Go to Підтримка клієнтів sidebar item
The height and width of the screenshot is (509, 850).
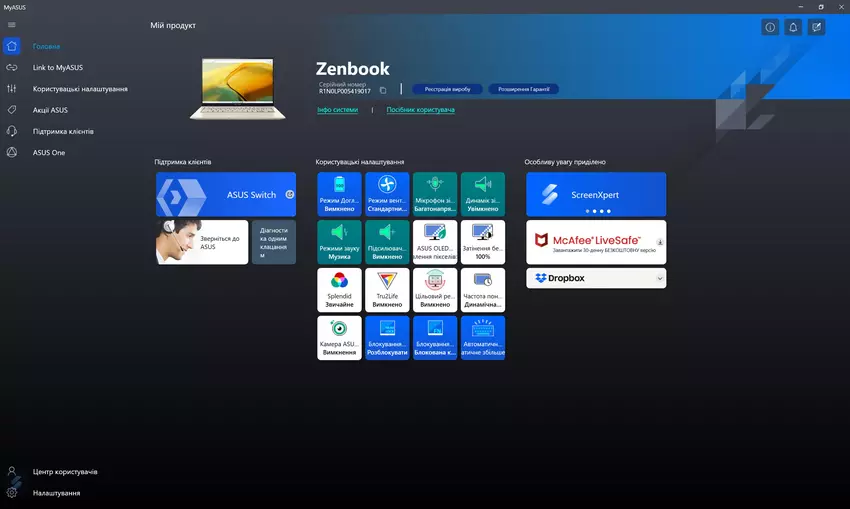pos(63,131)
